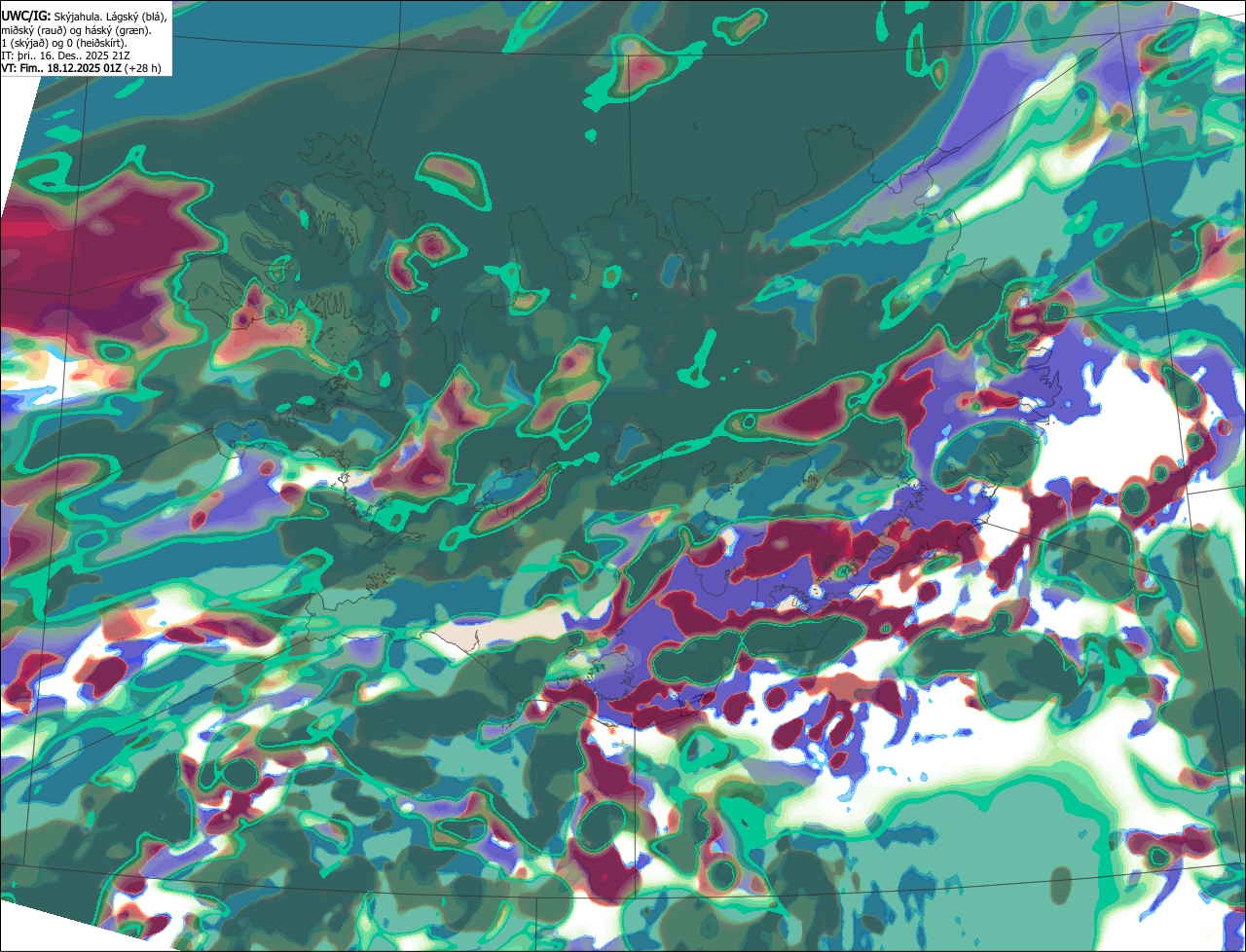Select the 'miðský (rauð) og háský (græn).' line
Viewport: 1246px width, 952px height.
76,30
